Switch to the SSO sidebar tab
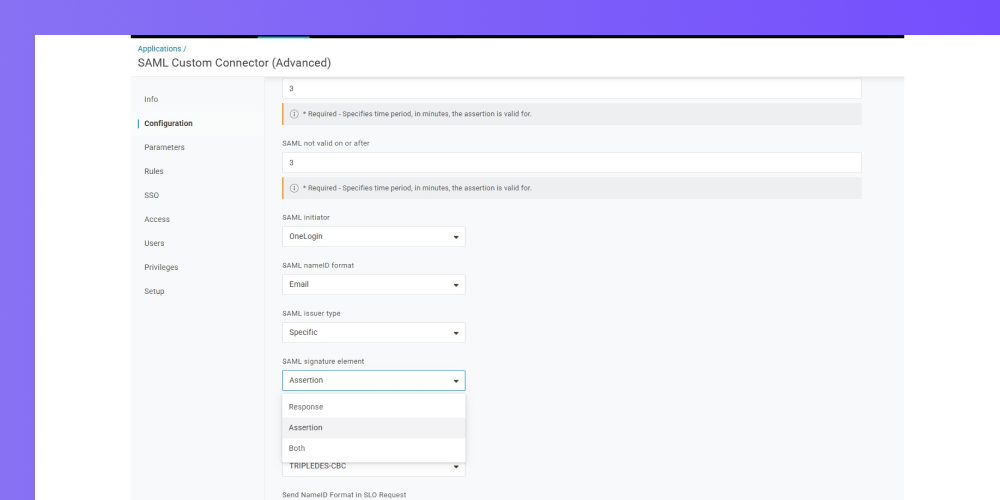The height and width of the screenshot is (500, 1000). coord(152,196)
